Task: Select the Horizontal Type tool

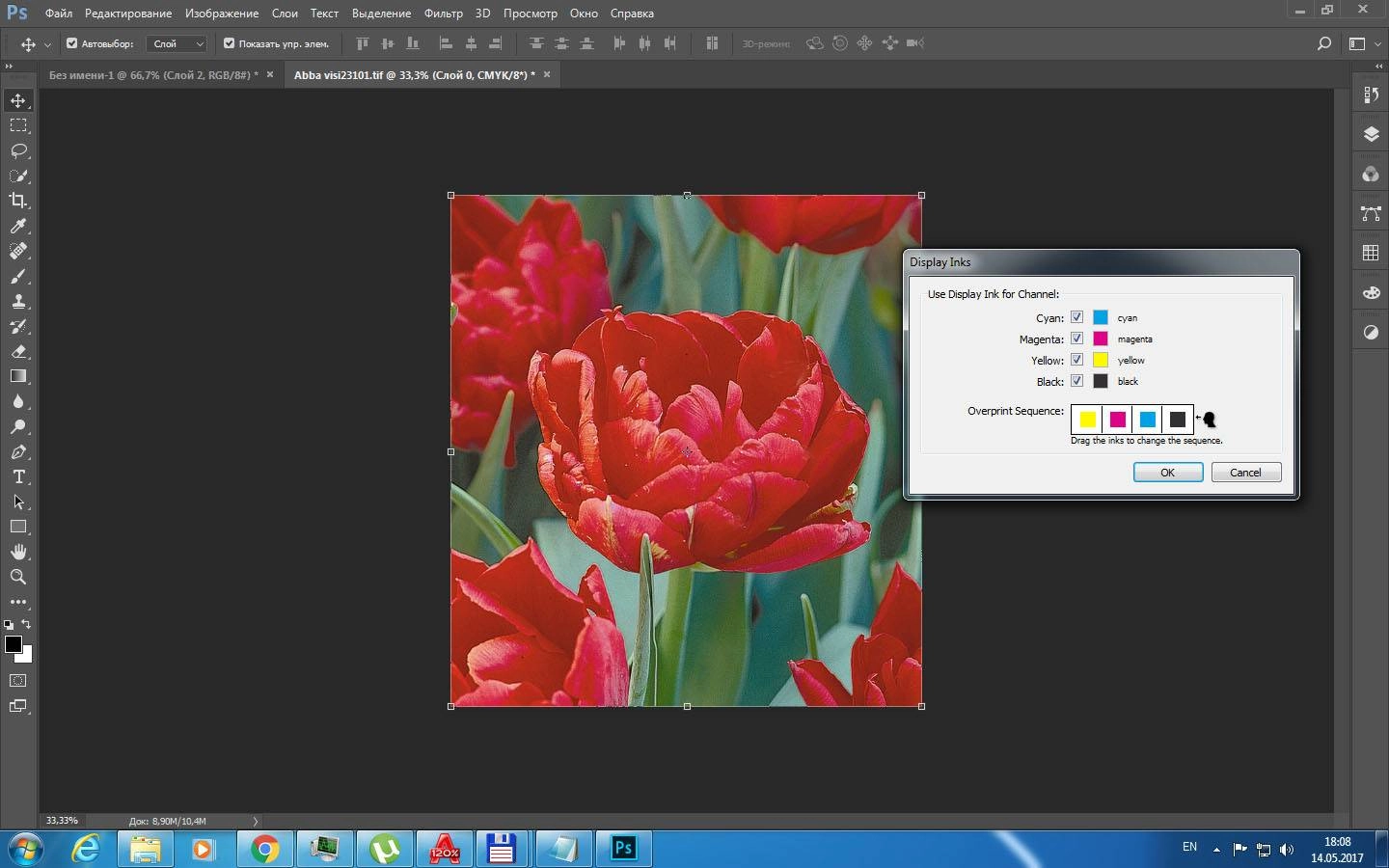Action: click(18, 476)
